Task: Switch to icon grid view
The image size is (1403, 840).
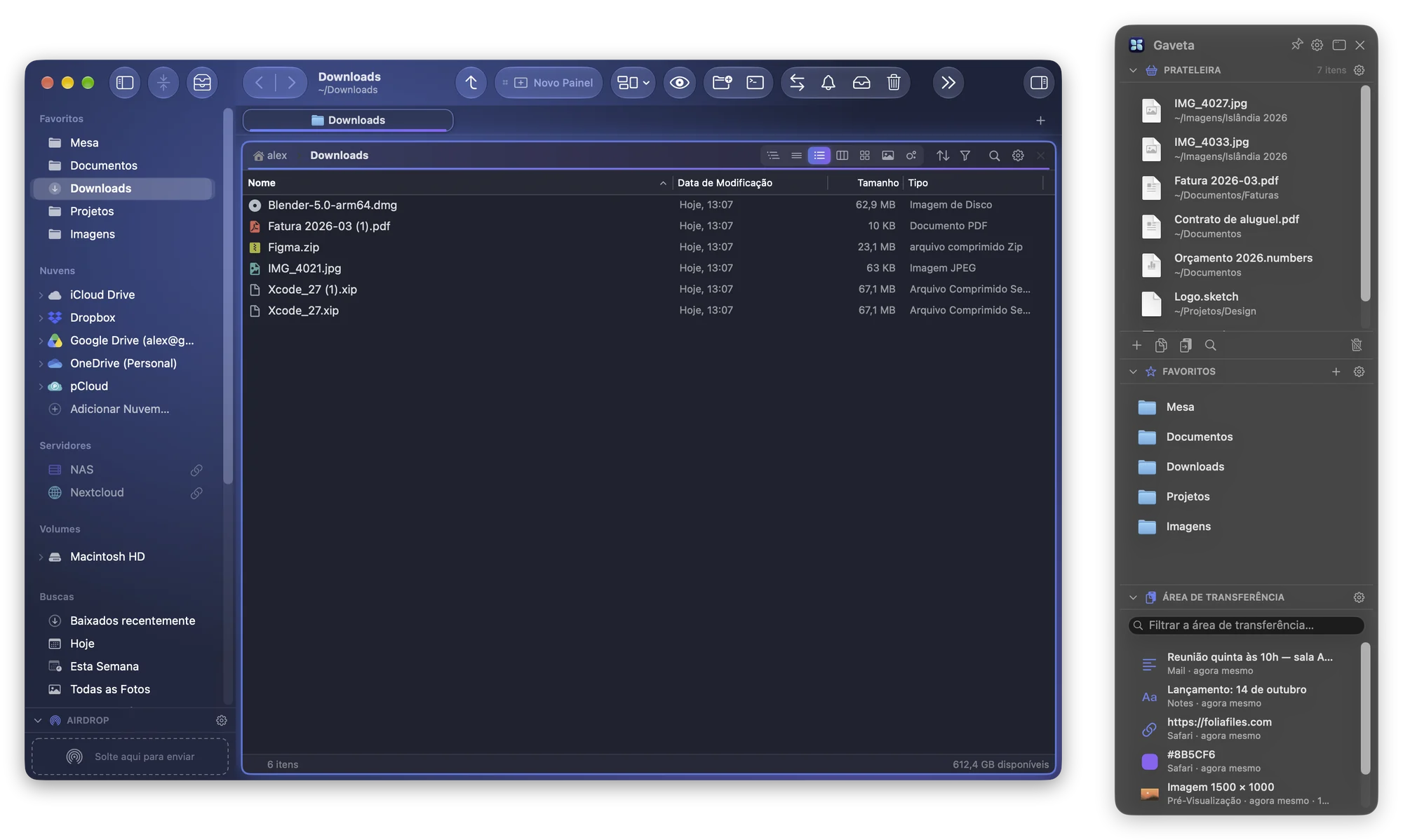Action: [864, 156]
